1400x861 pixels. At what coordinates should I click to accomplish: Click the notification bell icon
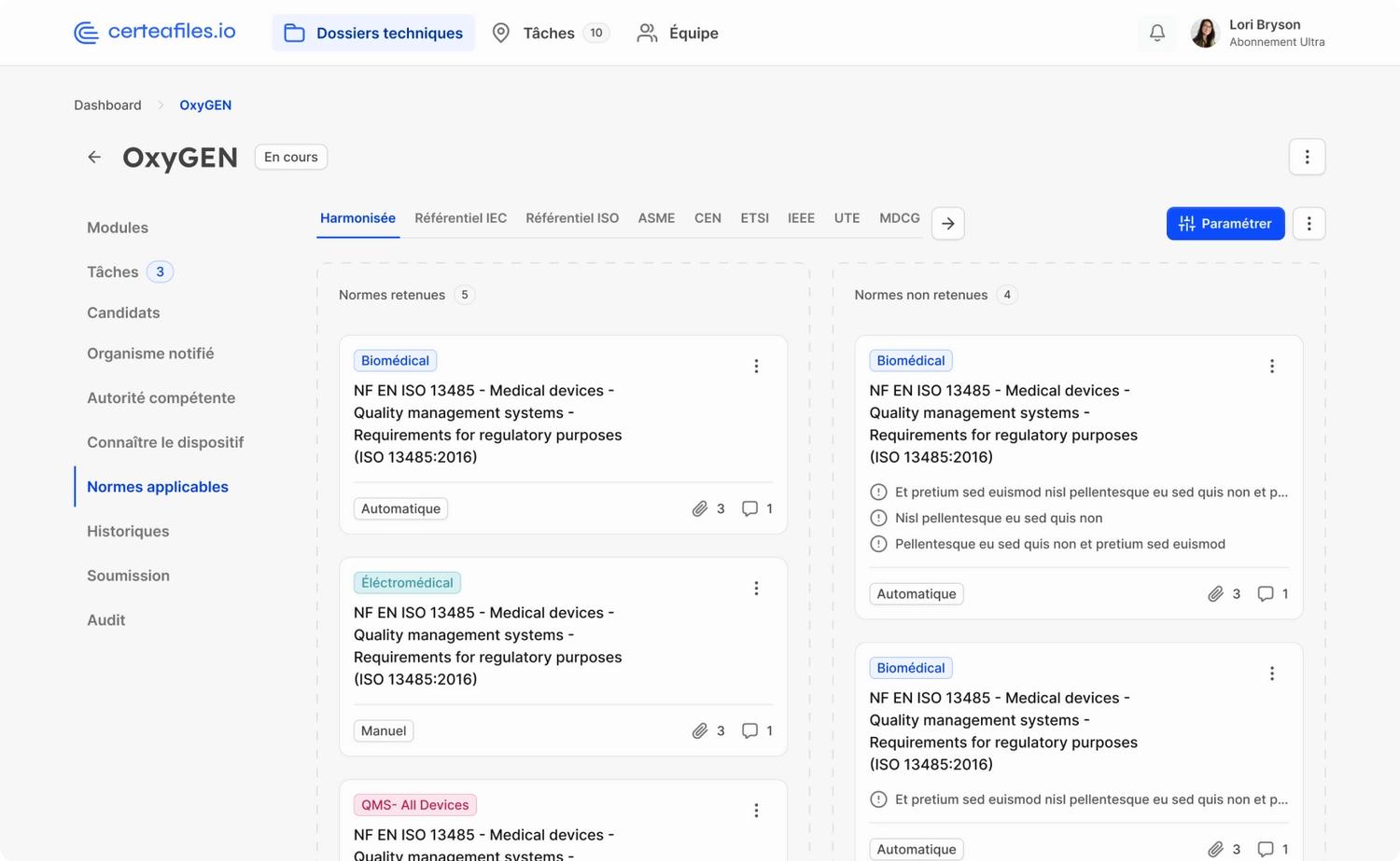coord(1156,33)
